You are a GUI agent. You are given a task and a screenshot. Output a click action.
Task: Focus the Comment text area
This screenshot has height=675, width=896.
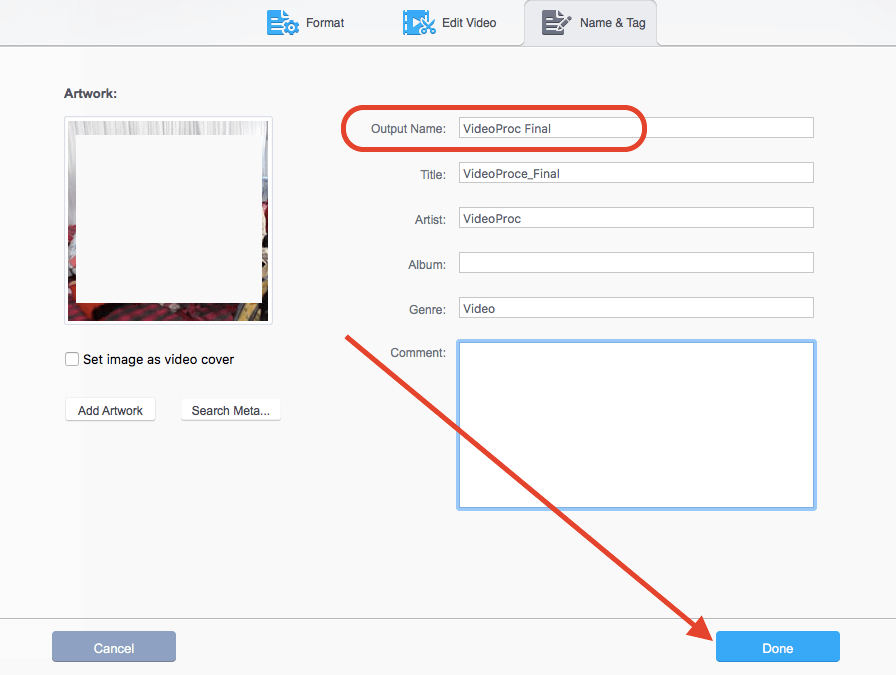point(637,425)
